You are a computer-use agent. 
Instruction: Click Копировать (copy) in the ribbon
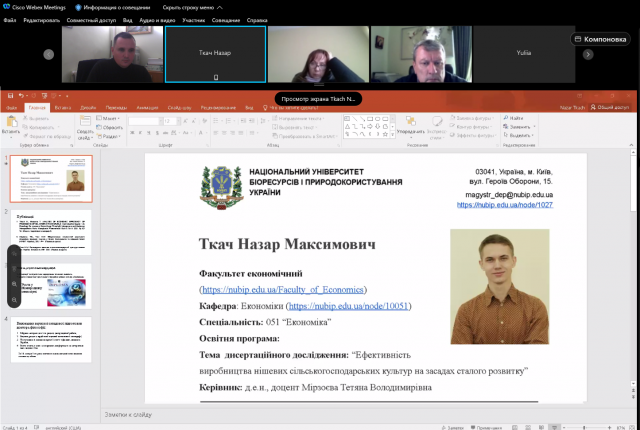38,127
